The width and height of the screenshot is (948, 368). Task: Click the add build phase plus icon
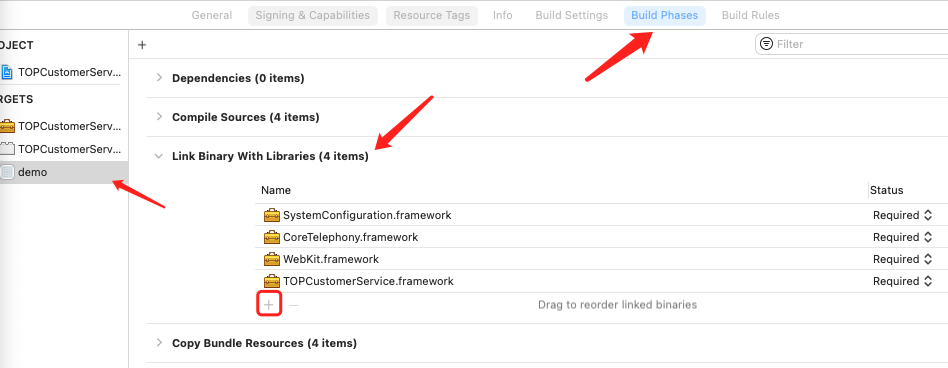pos(142,45)
